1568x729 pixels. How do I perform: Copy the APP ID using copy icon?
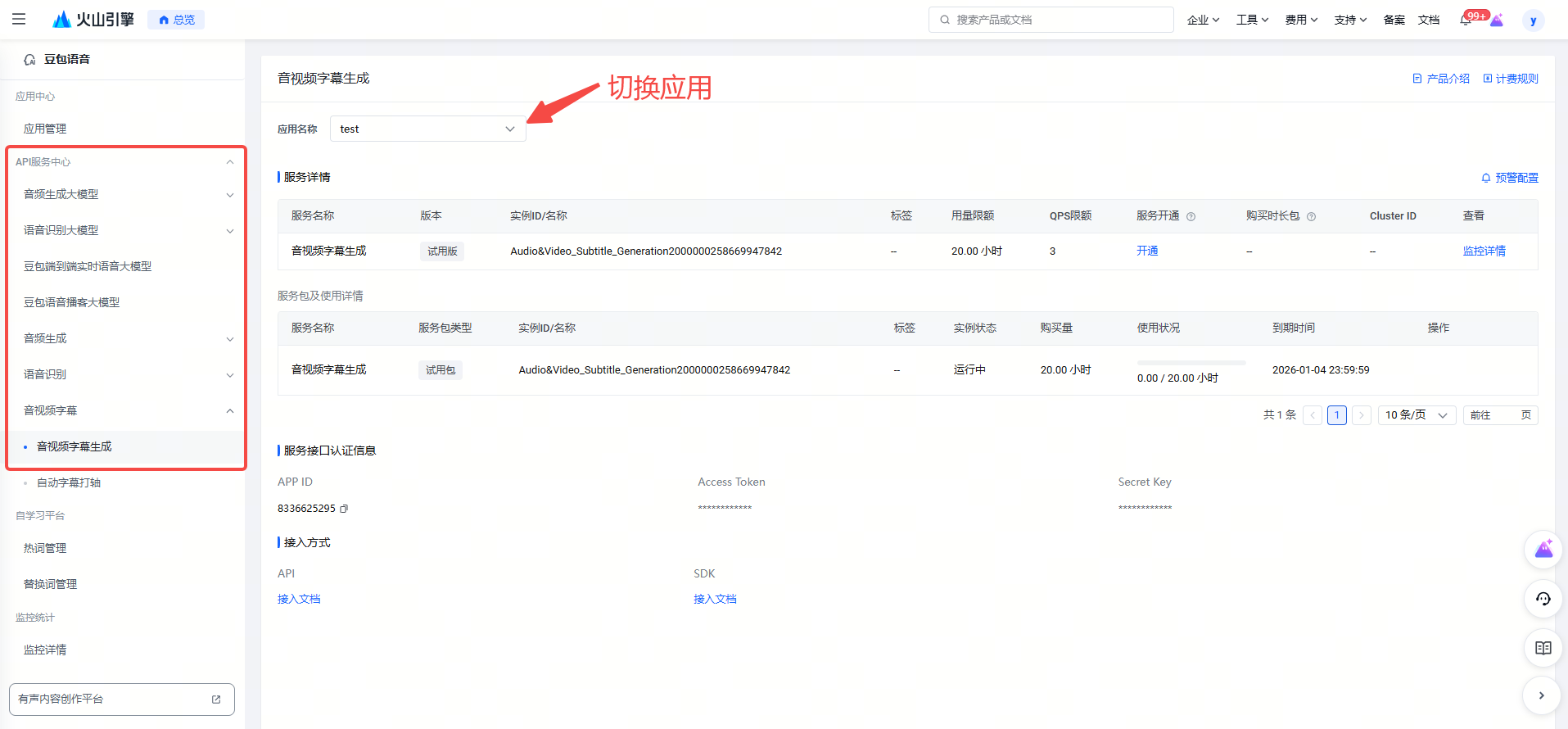pyautogui.click(x=344, y=509)
